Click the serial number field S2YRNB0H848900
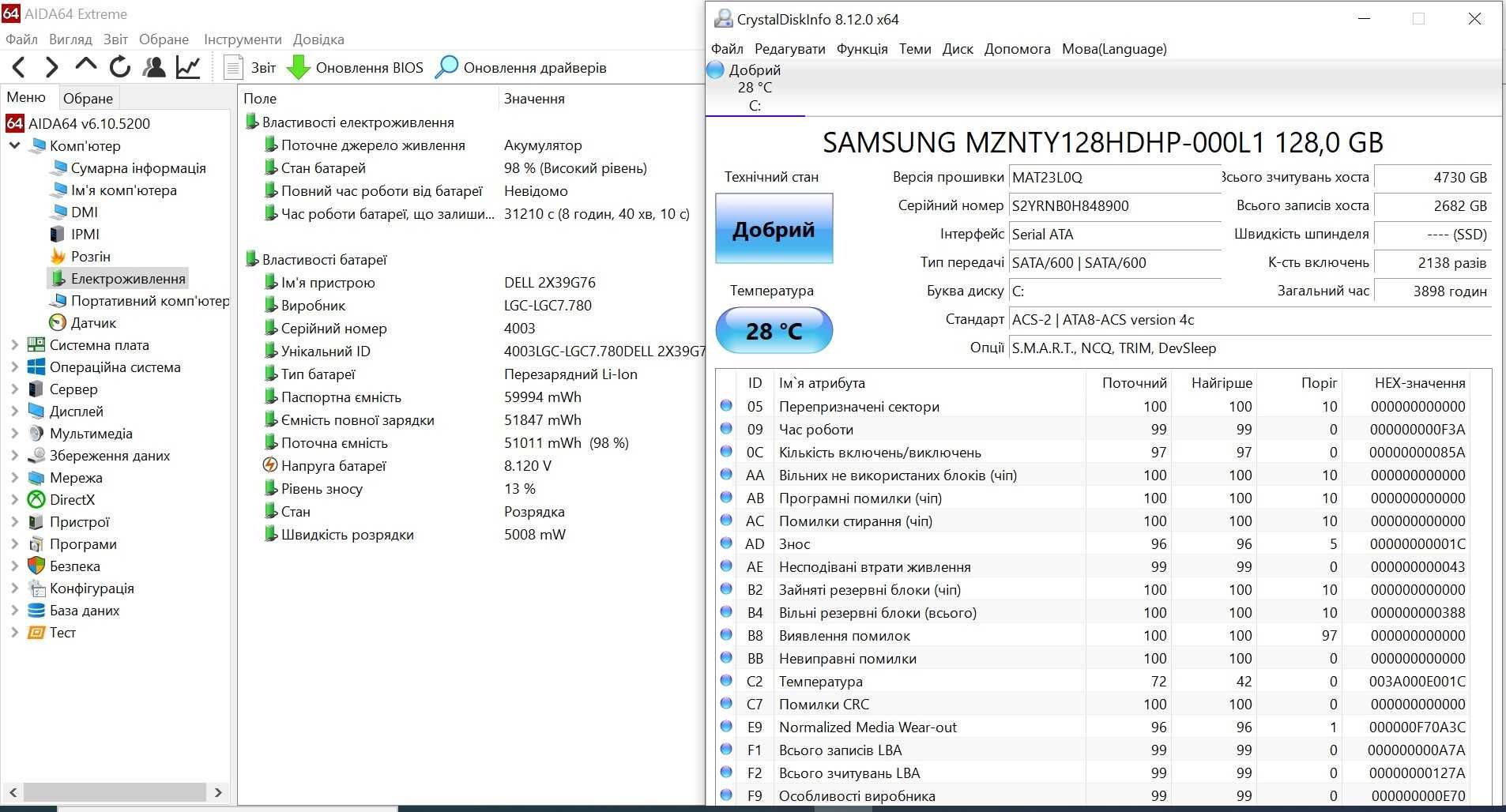This screenshot has height=812, width=1506. coord(1115,206)
